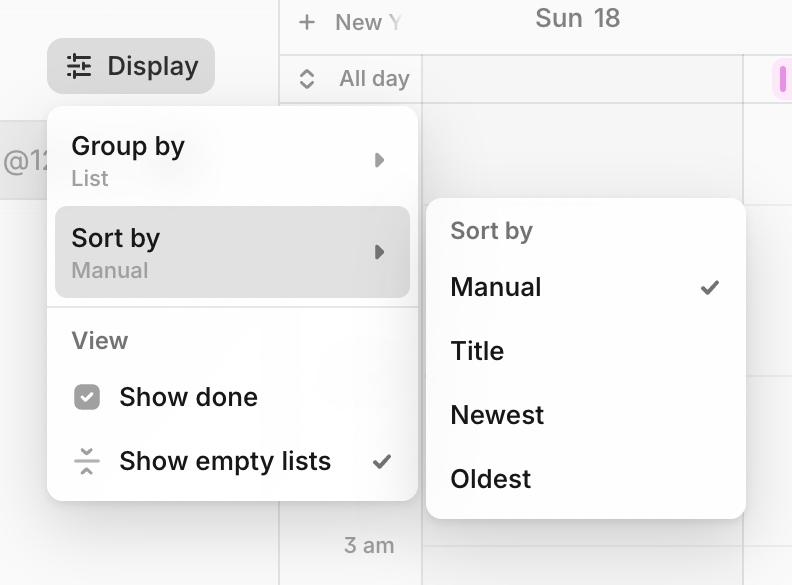Screen dimensions: 792x585
Task: Open the Sort by menu row
Action: pyautogui.click(x=232, y=252)
